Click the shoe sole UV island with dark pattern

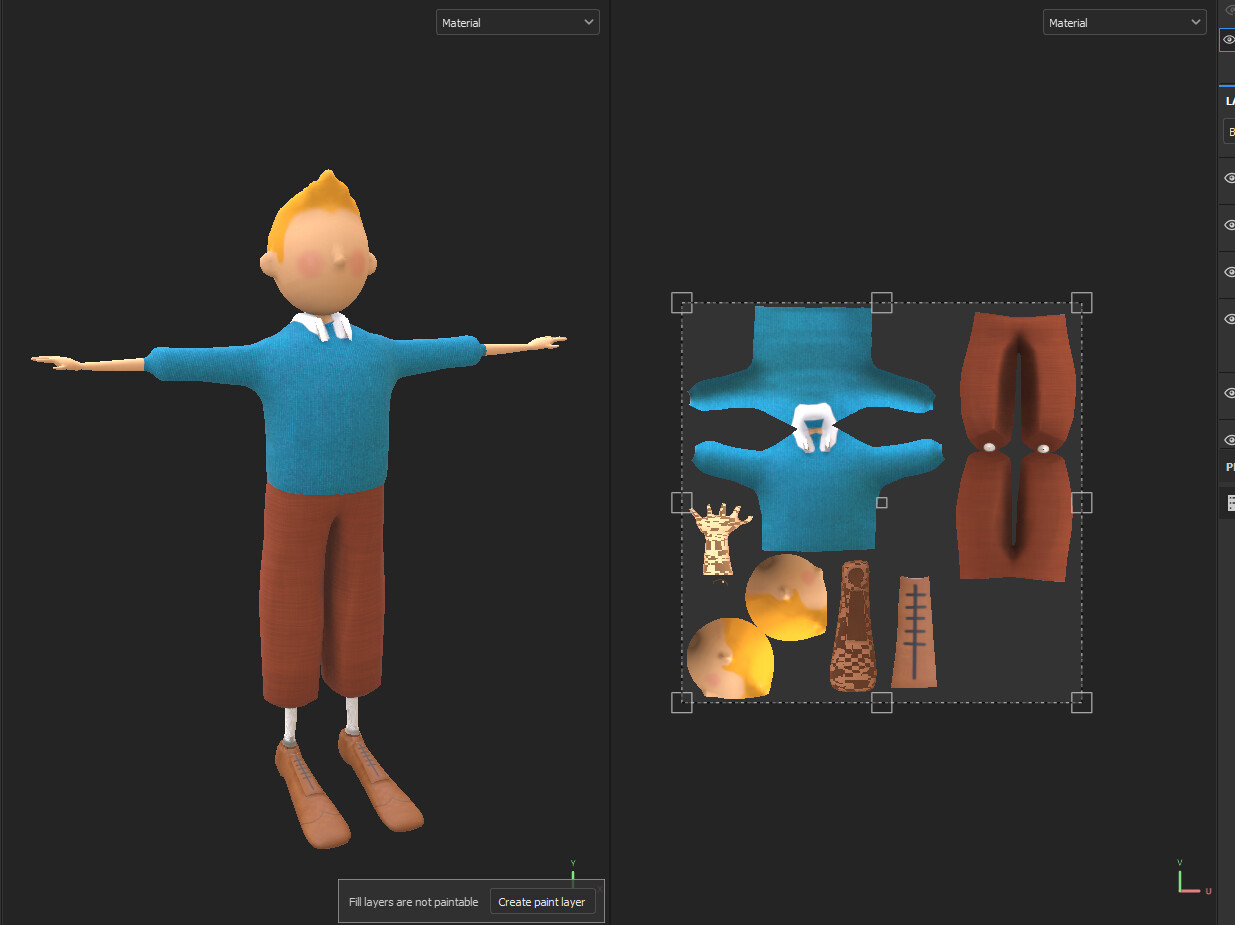[x=854, y=626]
